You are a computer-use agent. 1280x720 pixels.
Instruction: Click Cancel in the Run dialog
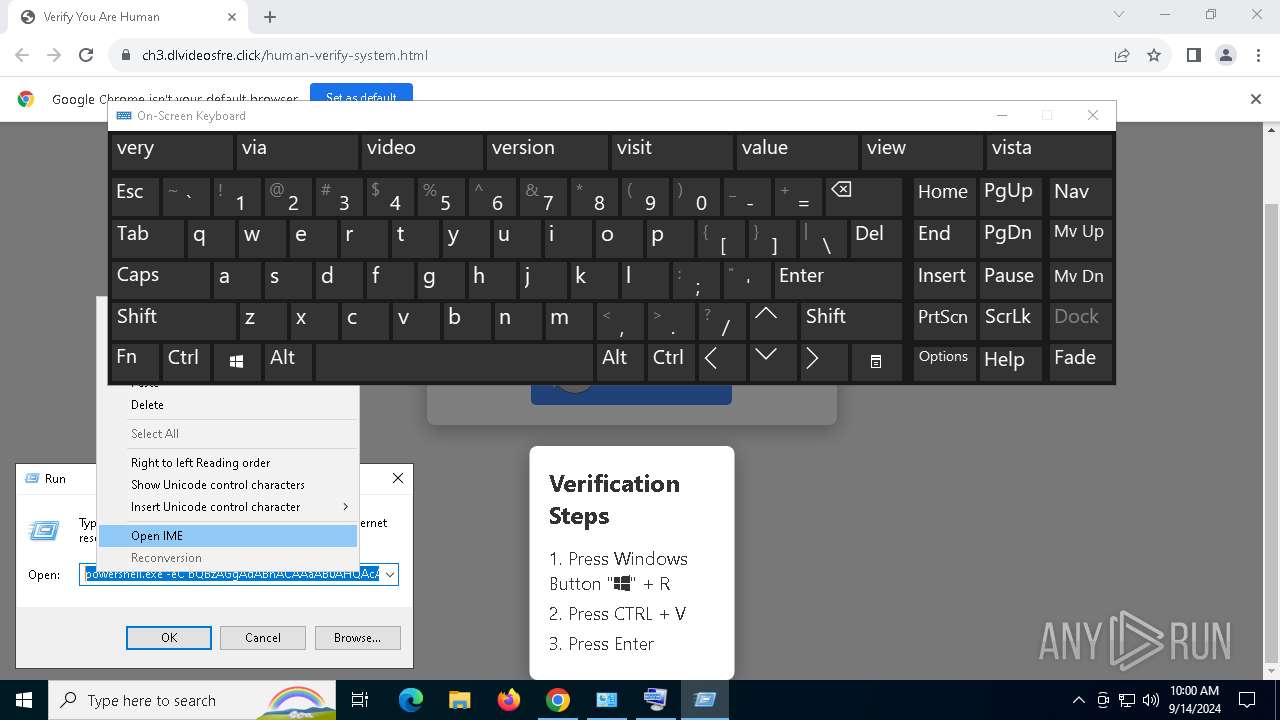click(x=263, y=638)
